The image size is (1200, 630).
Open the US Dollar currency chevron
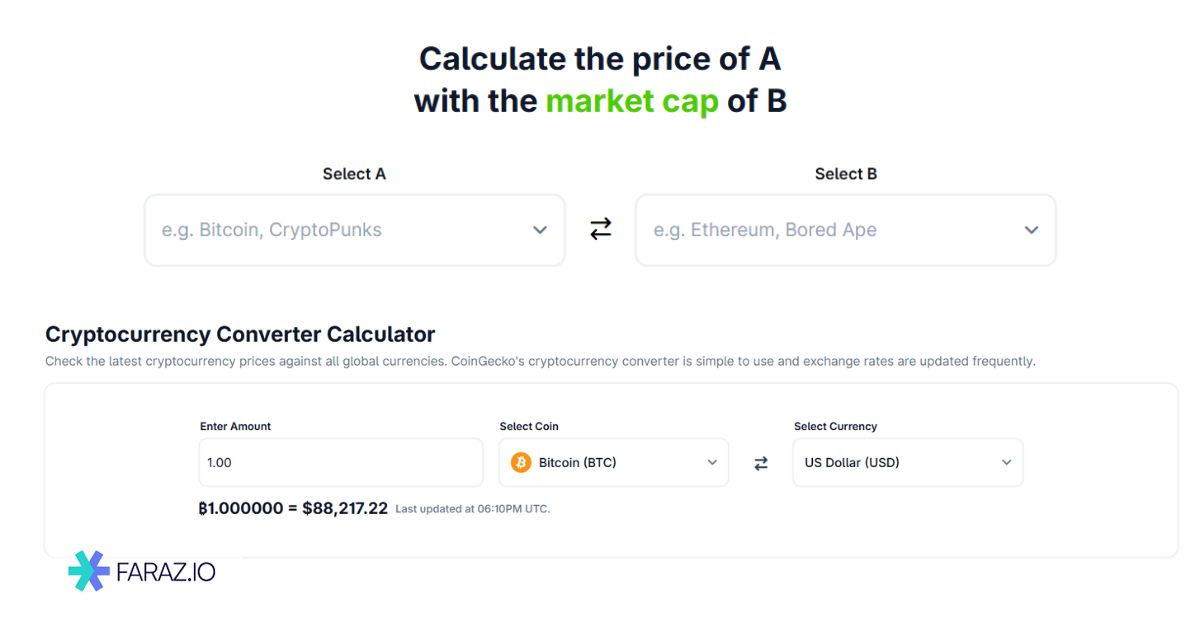pyautogui.click(x=1006, y=463)
